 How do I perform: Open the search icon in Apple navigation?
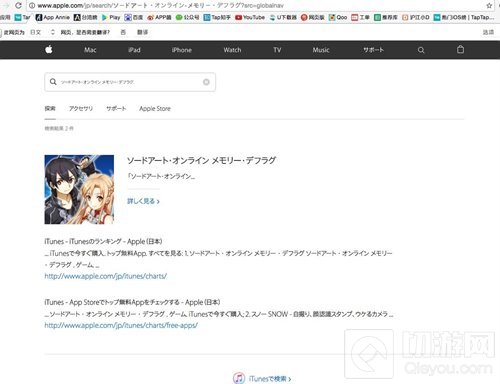421,50
